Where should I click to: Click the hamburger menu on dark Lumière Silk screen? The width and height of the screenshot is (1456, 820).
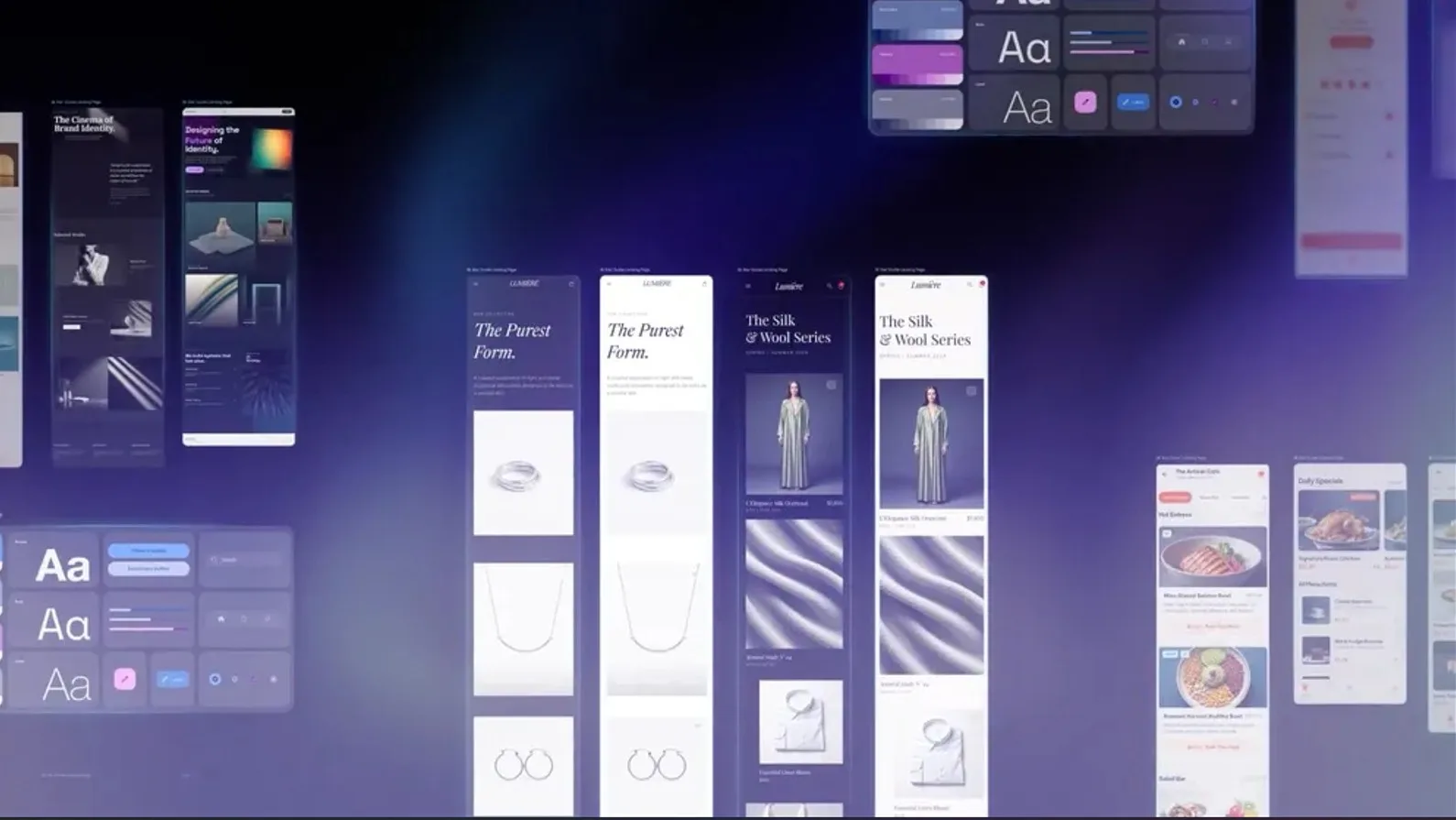point(748,286)
